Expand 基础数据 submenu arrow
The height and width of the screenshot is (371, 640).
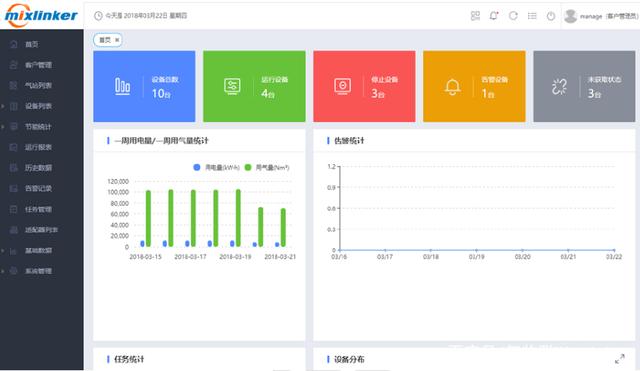click(3, 250)
